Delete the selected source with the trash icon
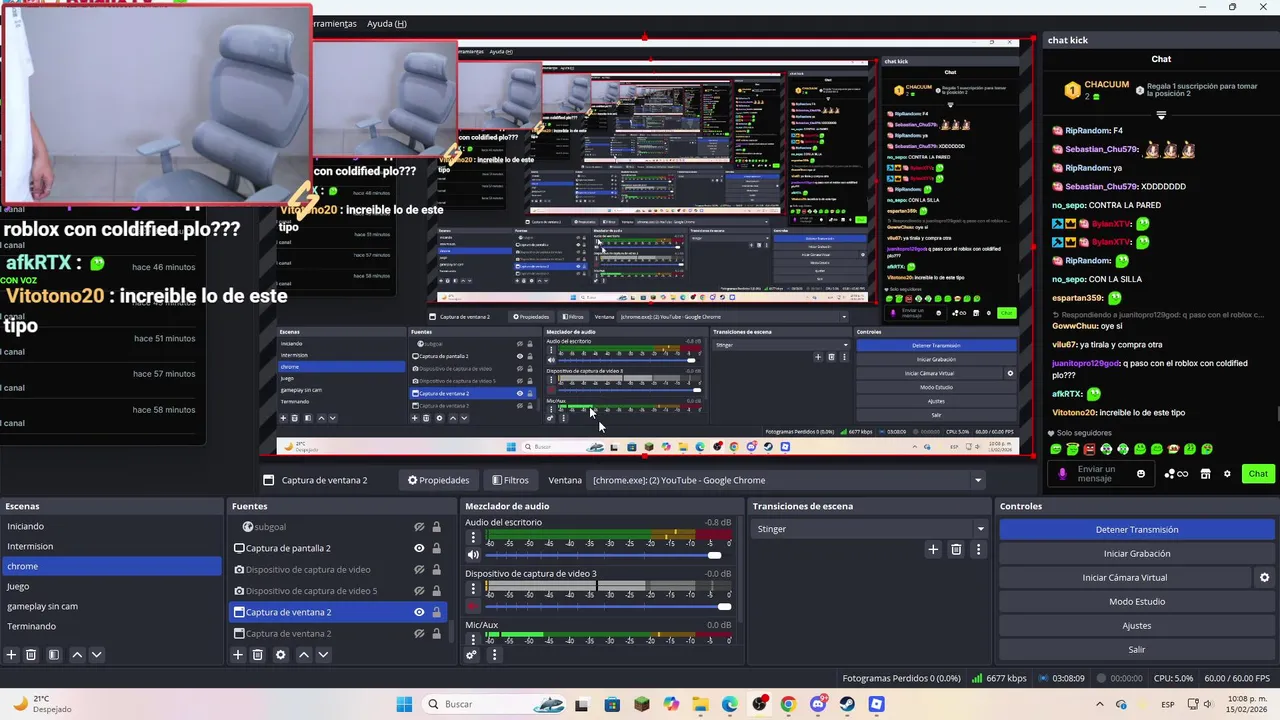 coord(257,655)
